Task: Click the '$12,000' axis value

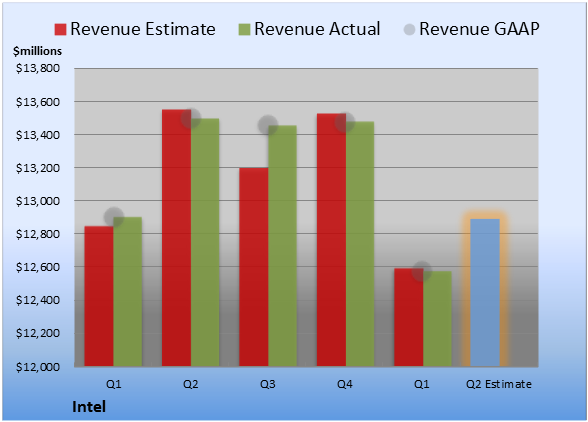Action: point(38,366)
